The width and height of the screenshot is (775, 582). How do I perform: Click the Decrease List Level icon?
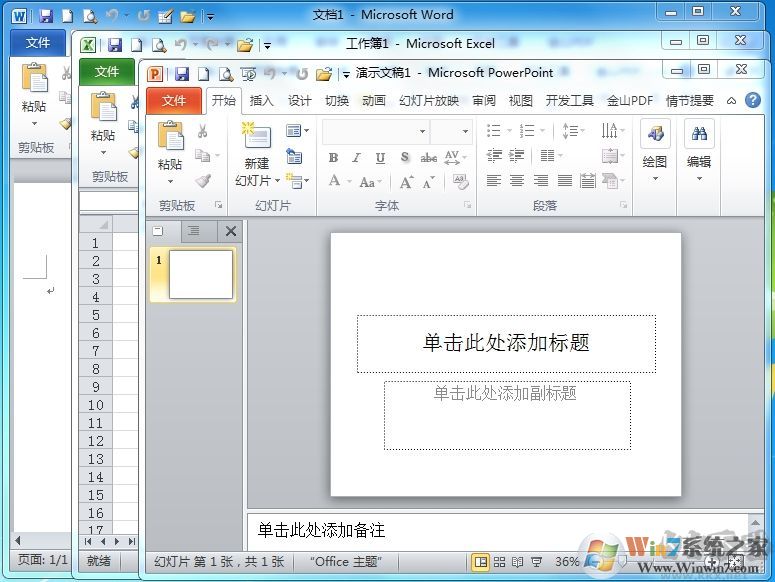[x=494, y=156]
